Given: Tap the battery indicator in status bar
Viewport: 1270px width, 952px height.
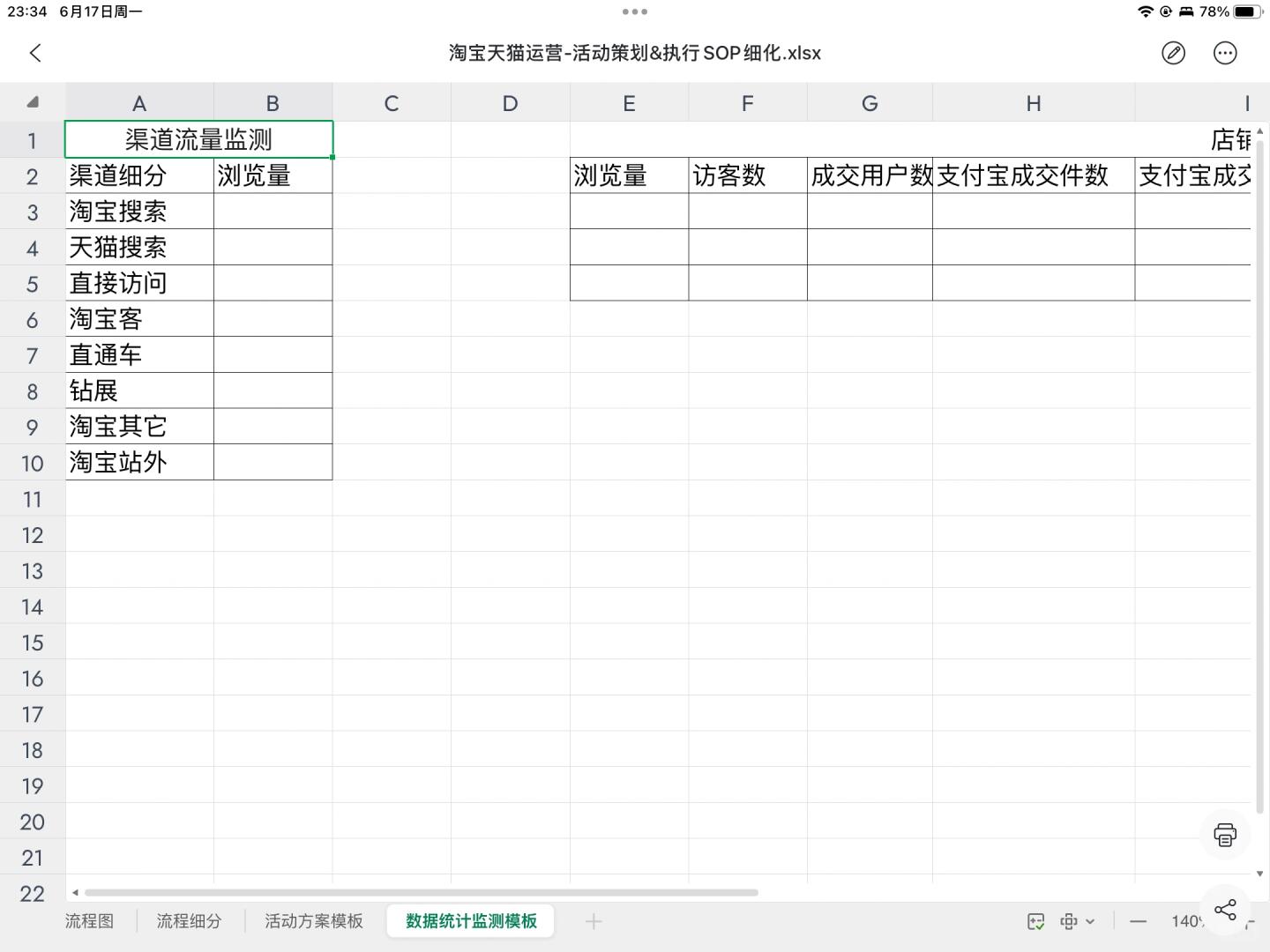Looking at the screenshot, I should [x=1248, y=11].
